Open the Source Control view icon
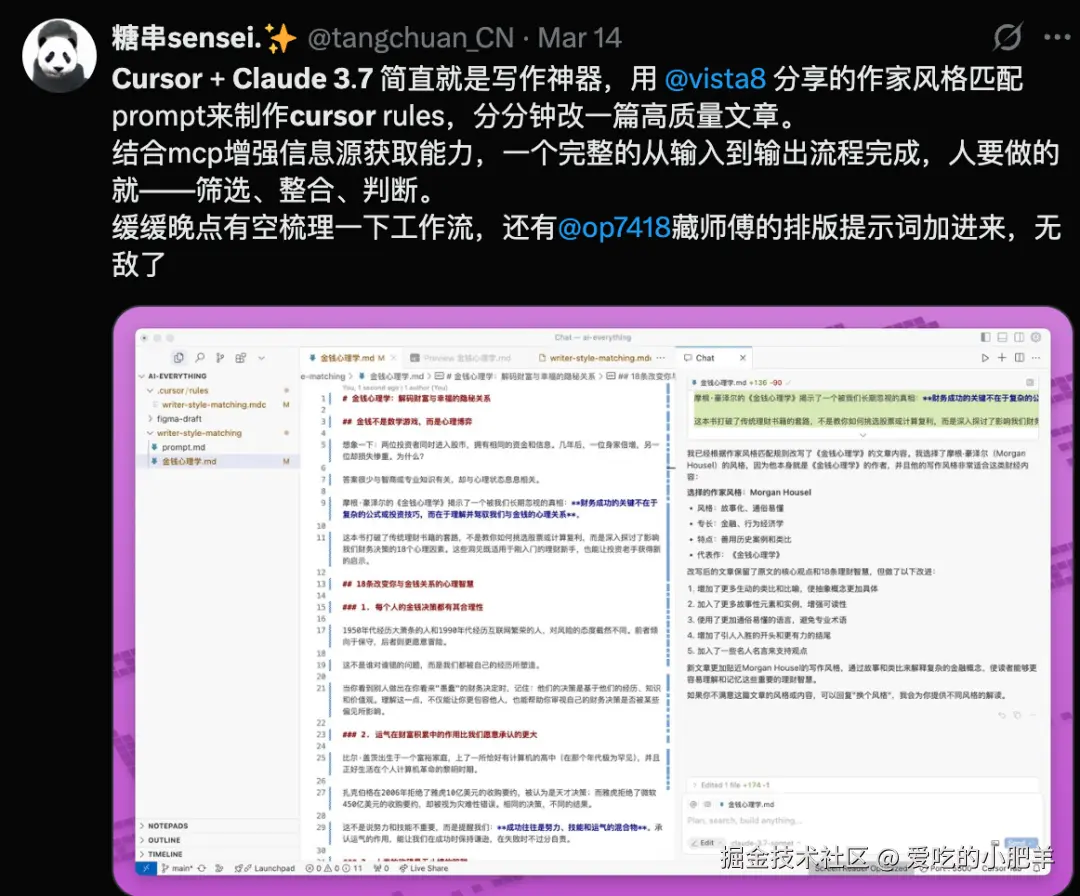The height and width of the screenshot is (896, 1080). [x=220, y=357]
